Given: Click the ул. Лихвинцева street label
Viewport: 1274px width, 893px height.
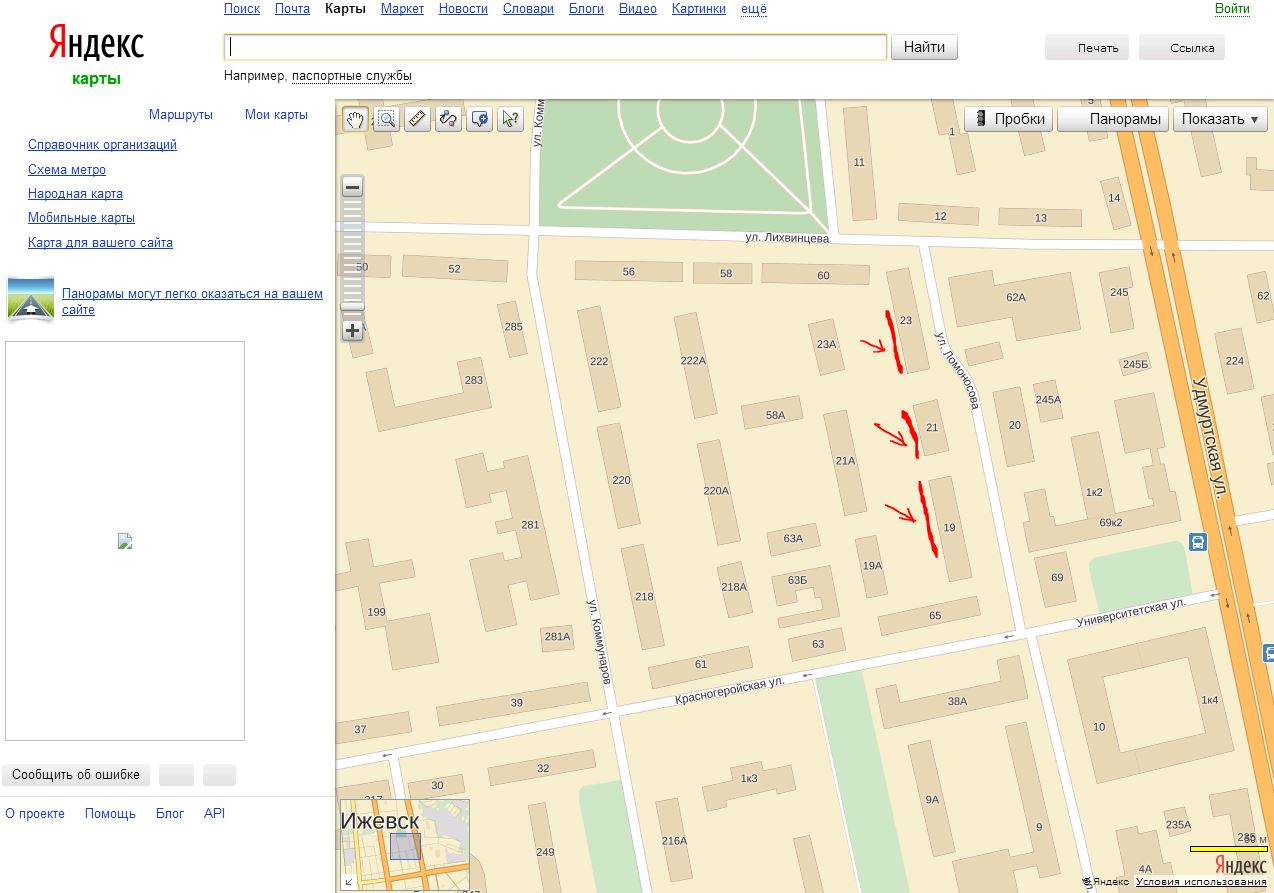Looking at the screenshot, I should coord(787,239).
